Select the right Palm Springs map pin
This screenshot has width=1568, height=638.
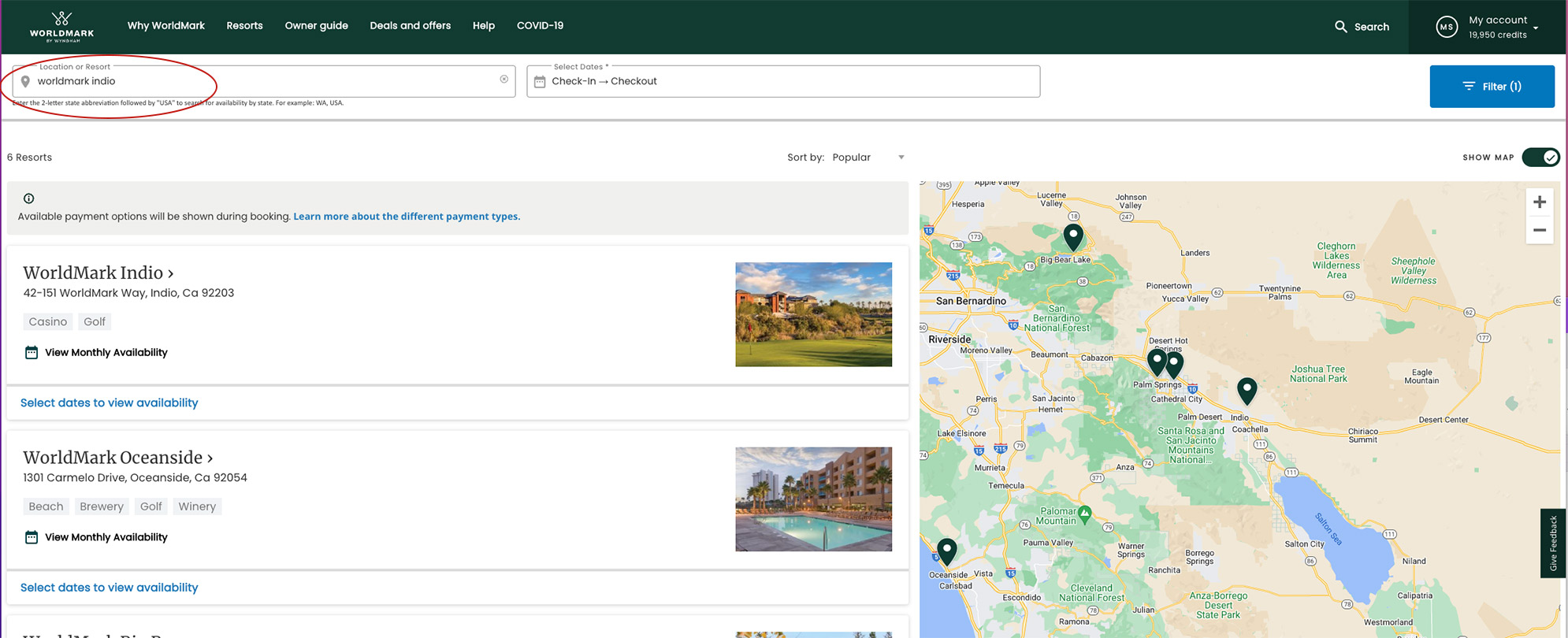[x=1175, y=365]
